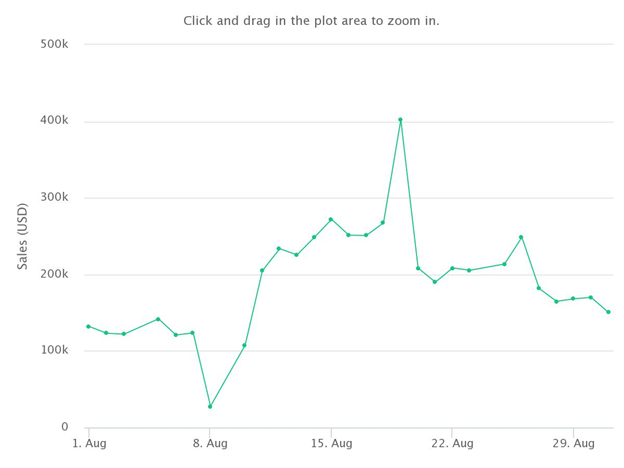Click the 300k y-axis label
Viewport: 624px width, 468px height.
point(54,197)
